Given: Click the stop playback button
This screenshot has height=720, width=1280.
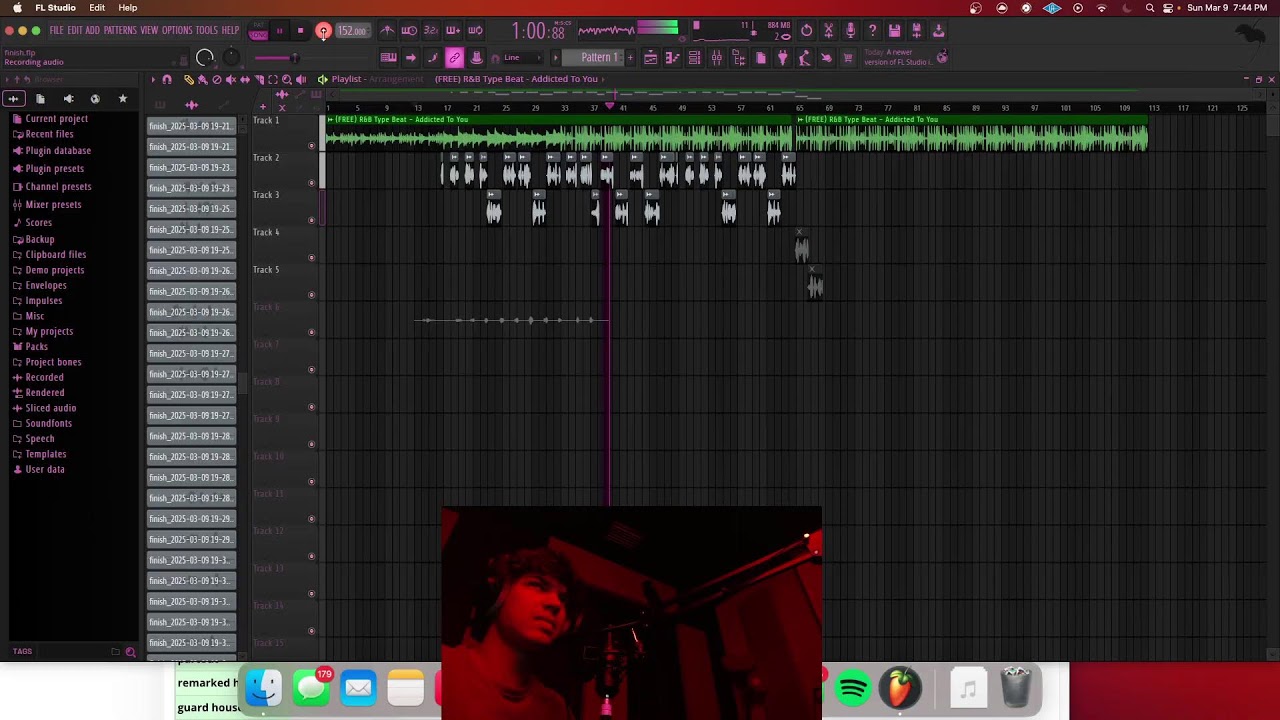Looking at the screenshot, I should click(301, 31).
